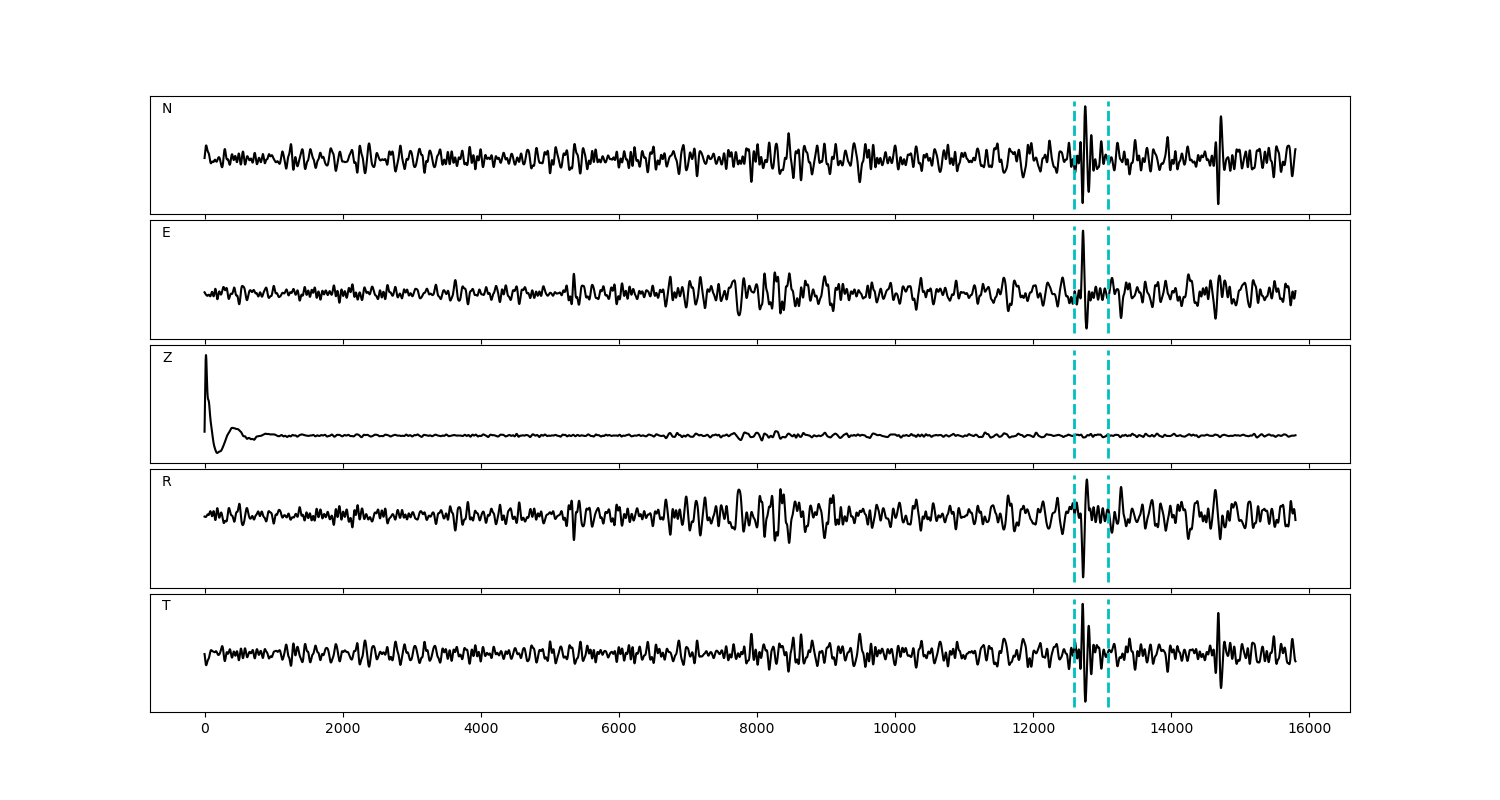Select the Z component panel label

167,358
